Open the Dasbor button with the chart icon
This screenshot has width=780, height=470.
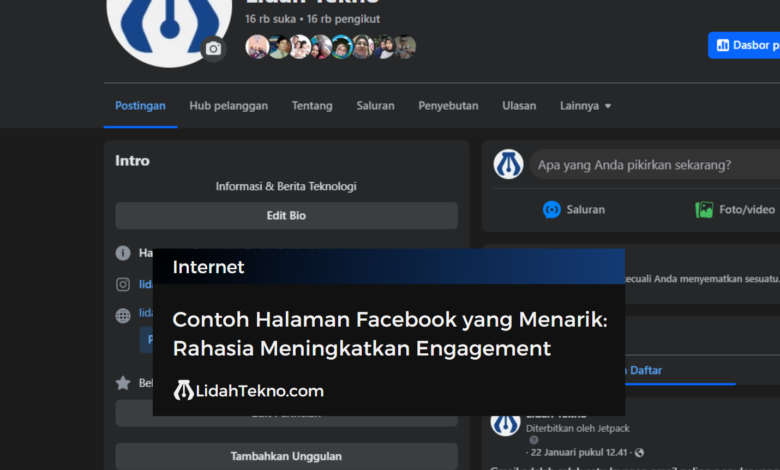[x=744, y=45]
